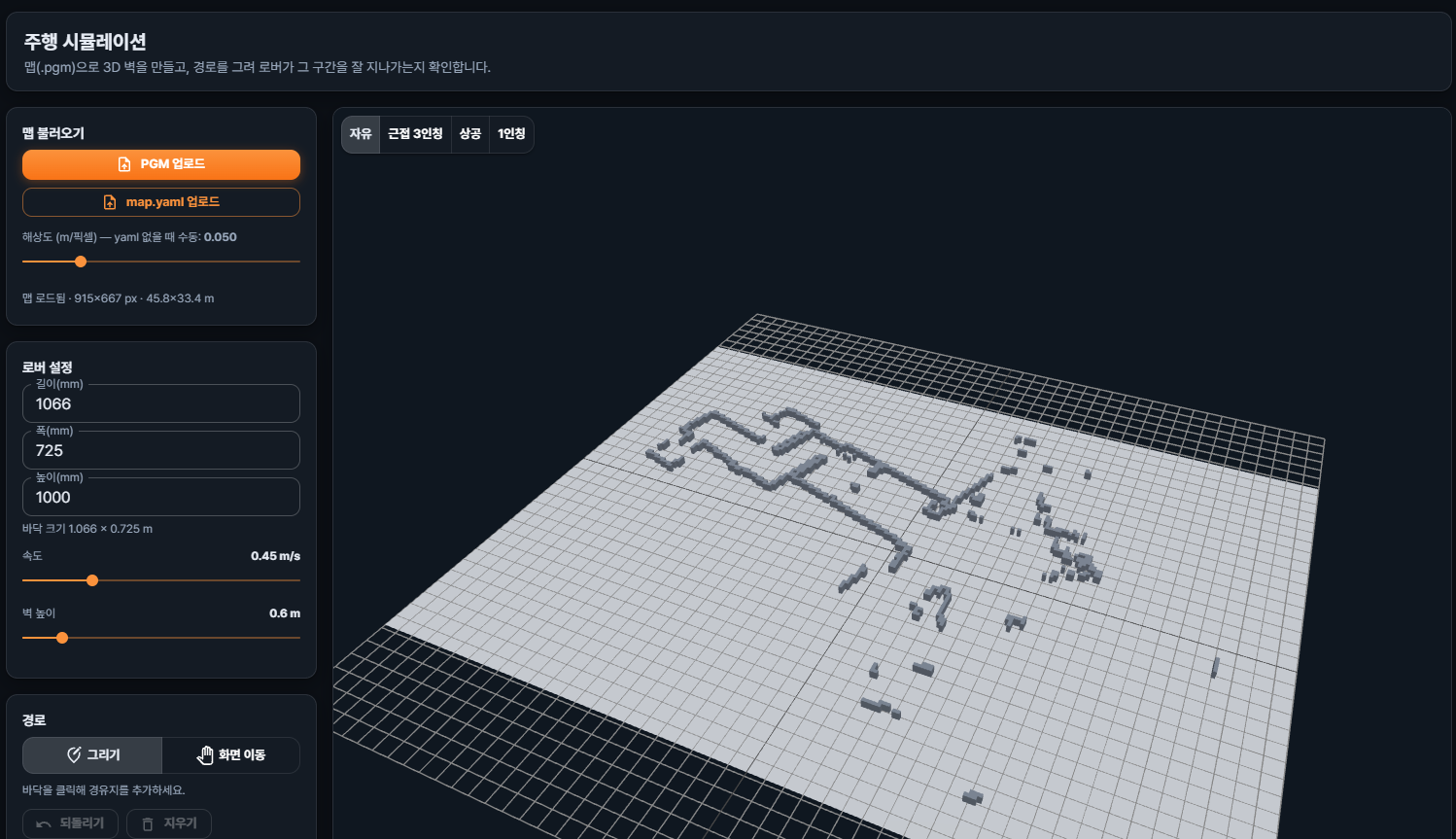Click the undo arrow icon

point(44,824)
